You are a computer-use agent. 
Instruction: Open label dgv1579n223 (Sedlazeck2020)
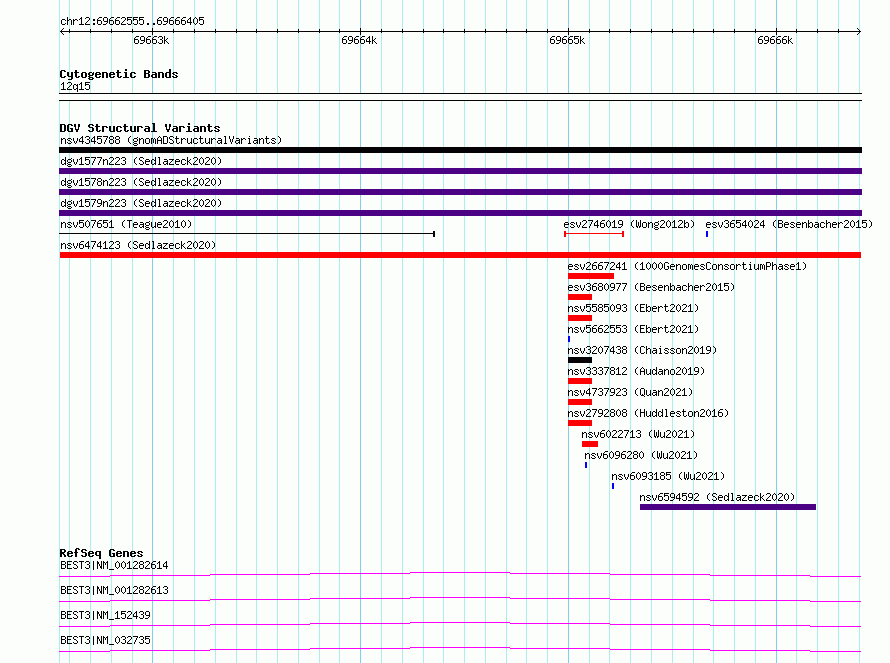click(x=141, y=203)
